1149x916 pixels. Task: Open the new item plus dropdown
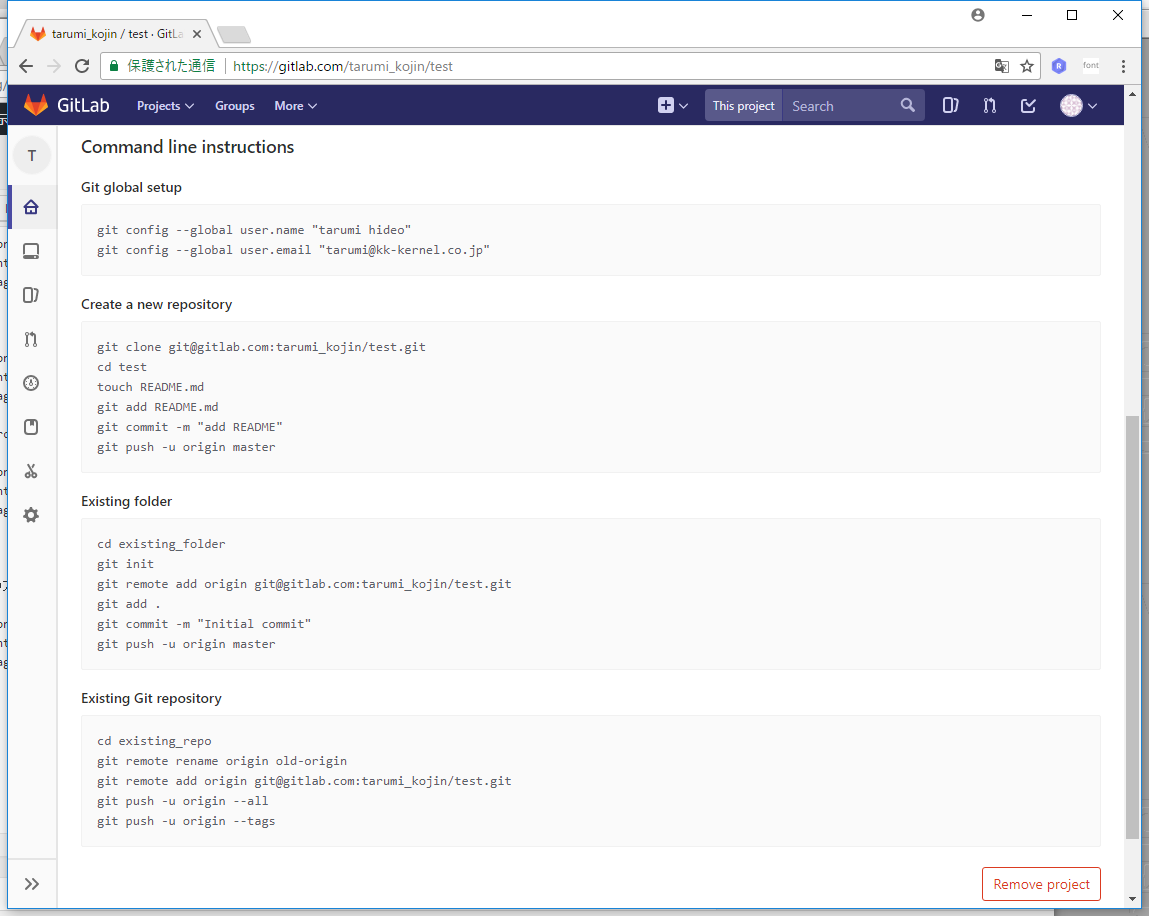(673, 105)
